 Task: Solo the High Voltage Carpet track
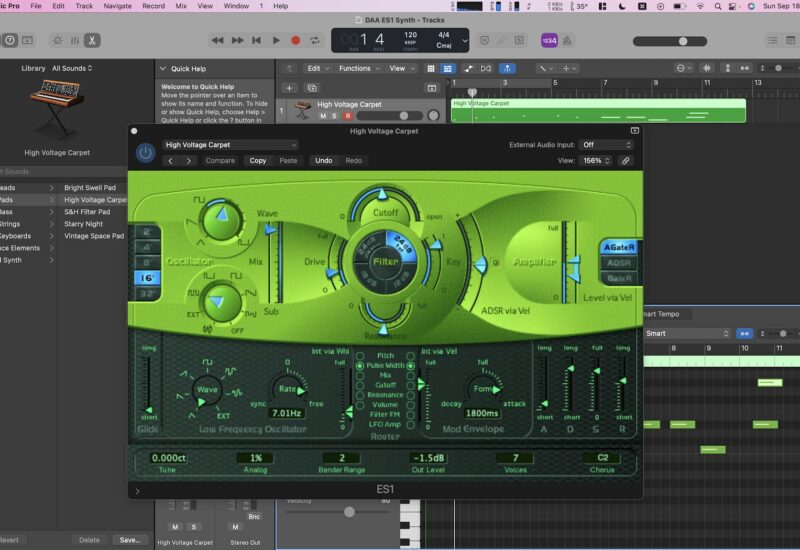click(x=335, y=116)
